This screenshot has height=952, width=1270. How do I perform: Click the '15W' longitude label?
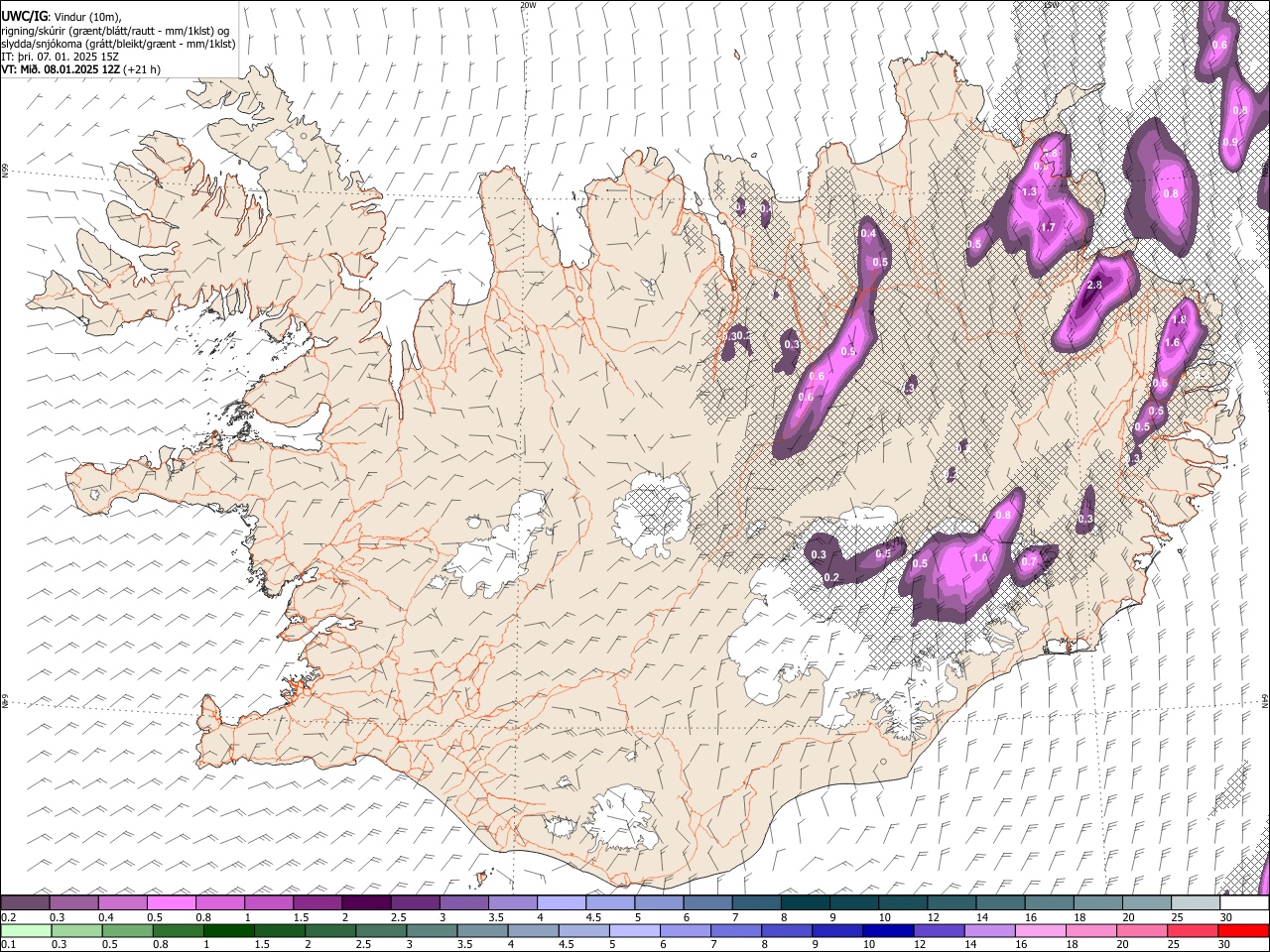tap(1051, 5)
